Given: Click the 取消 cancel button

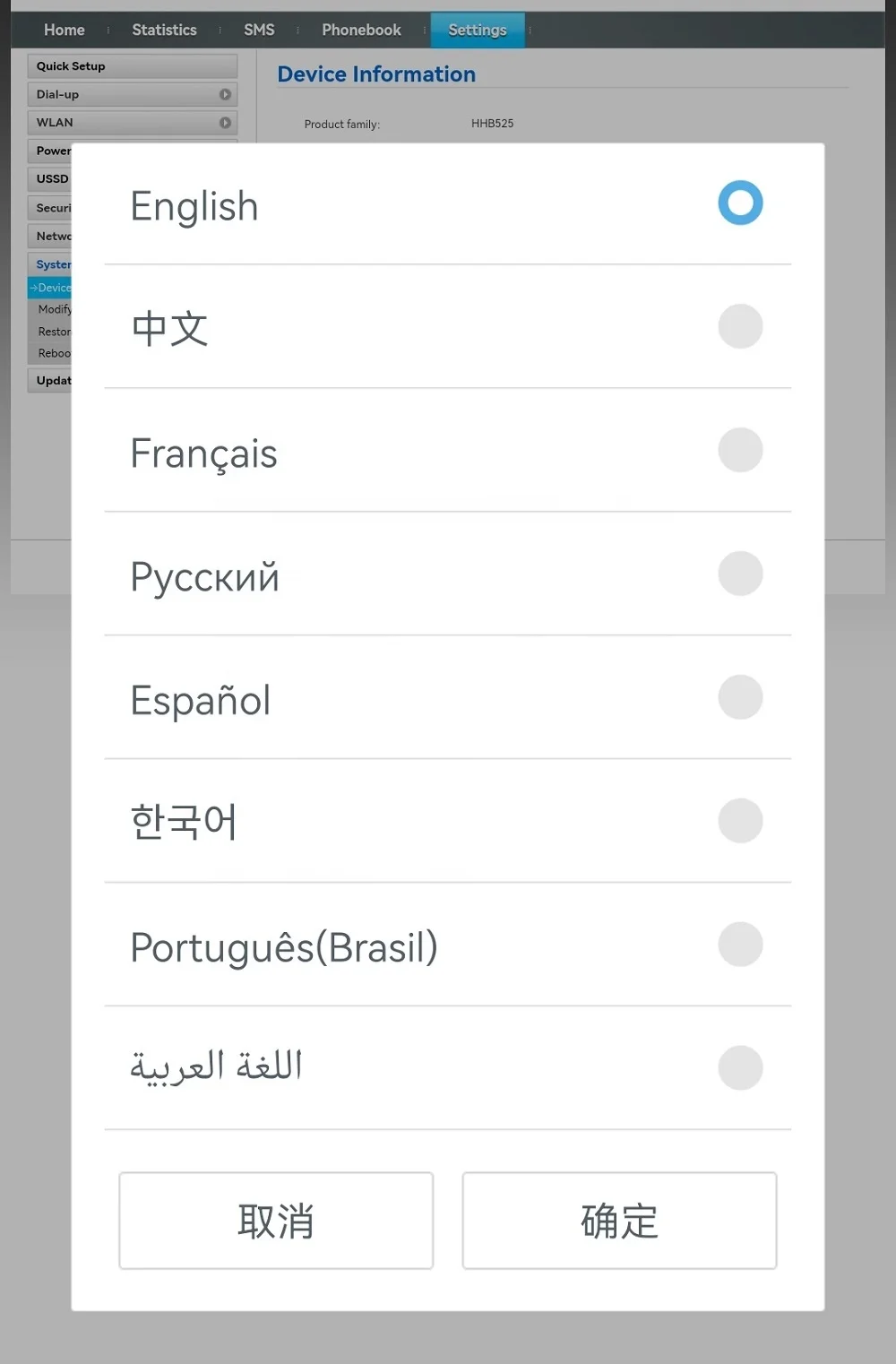Looking at the screenshot, I should (x=276, y=1221).
